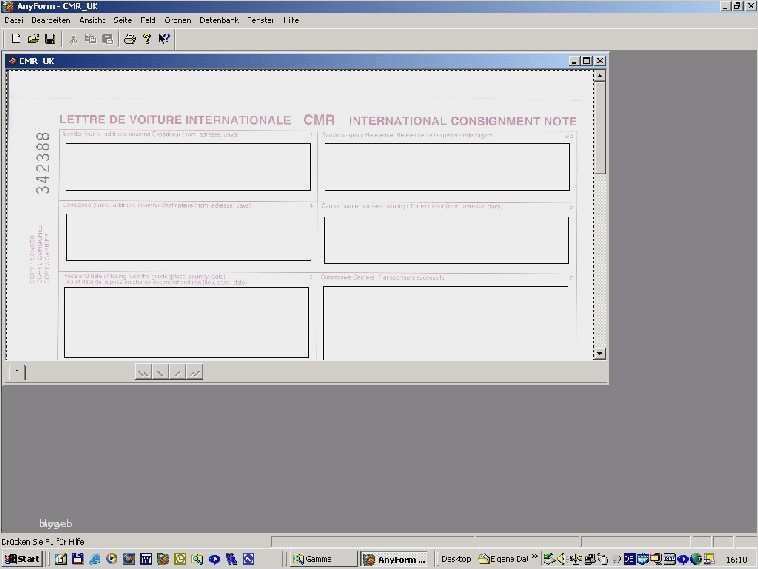
Task: Click the first-page navigation button
Action: [x=144, y=372]
